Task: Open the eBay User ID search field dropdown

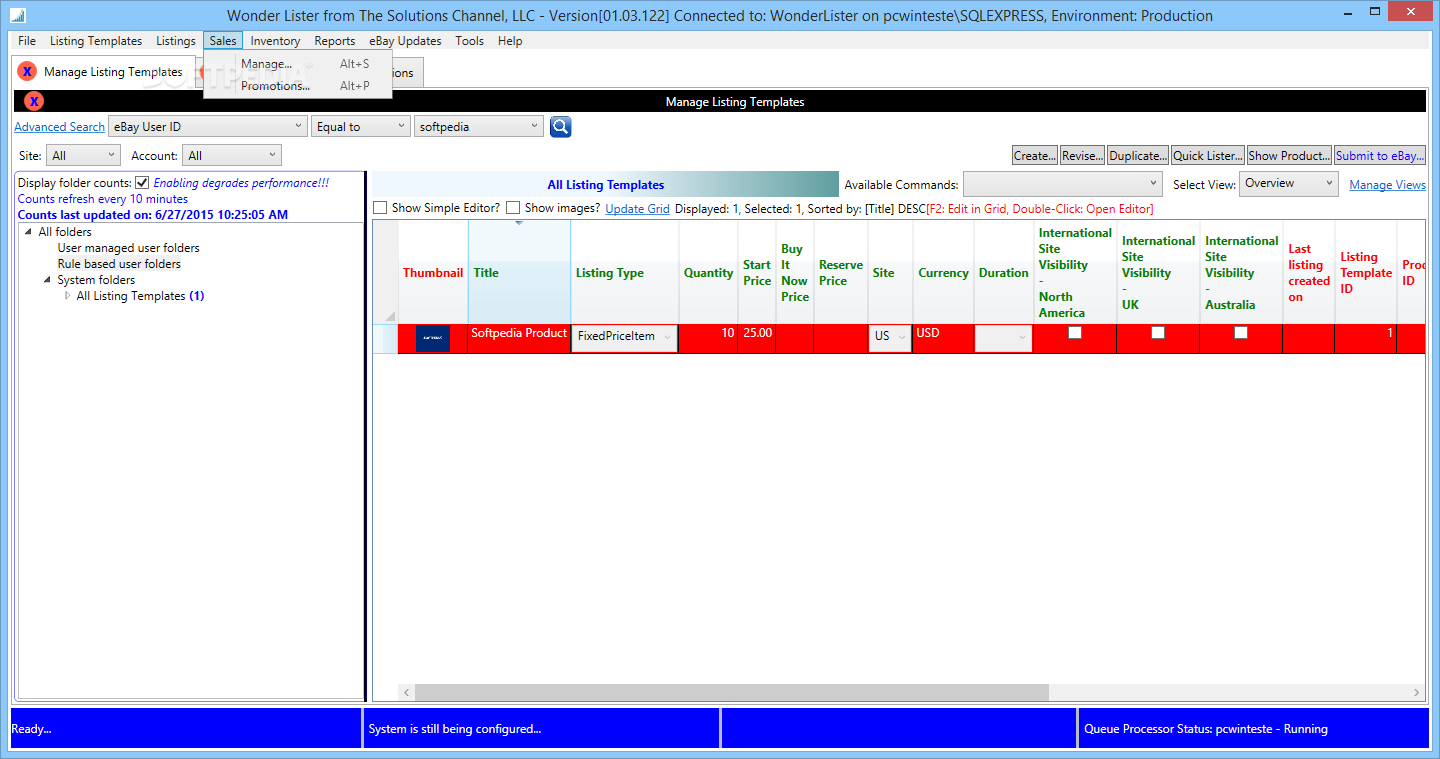Action: pyautogui.click(x=207, y=127)
